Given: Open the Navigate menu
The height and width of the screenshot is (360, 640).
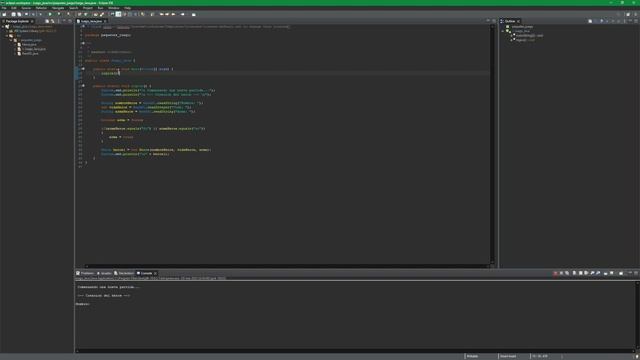Looking at the screenshot, I should click(58, 8).
